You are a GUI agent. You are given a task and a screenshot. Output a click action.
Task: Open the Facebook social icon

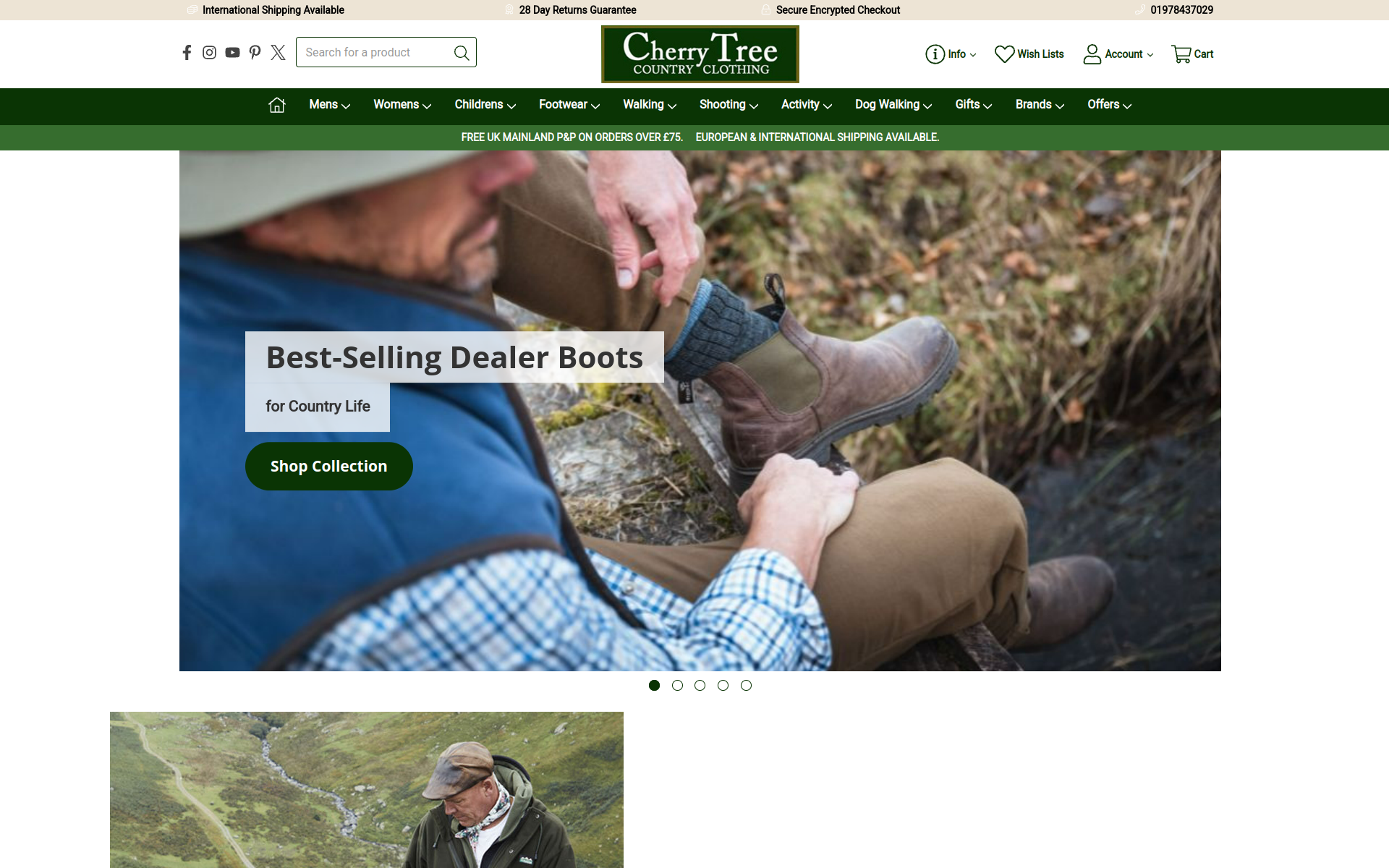point(187,53)
